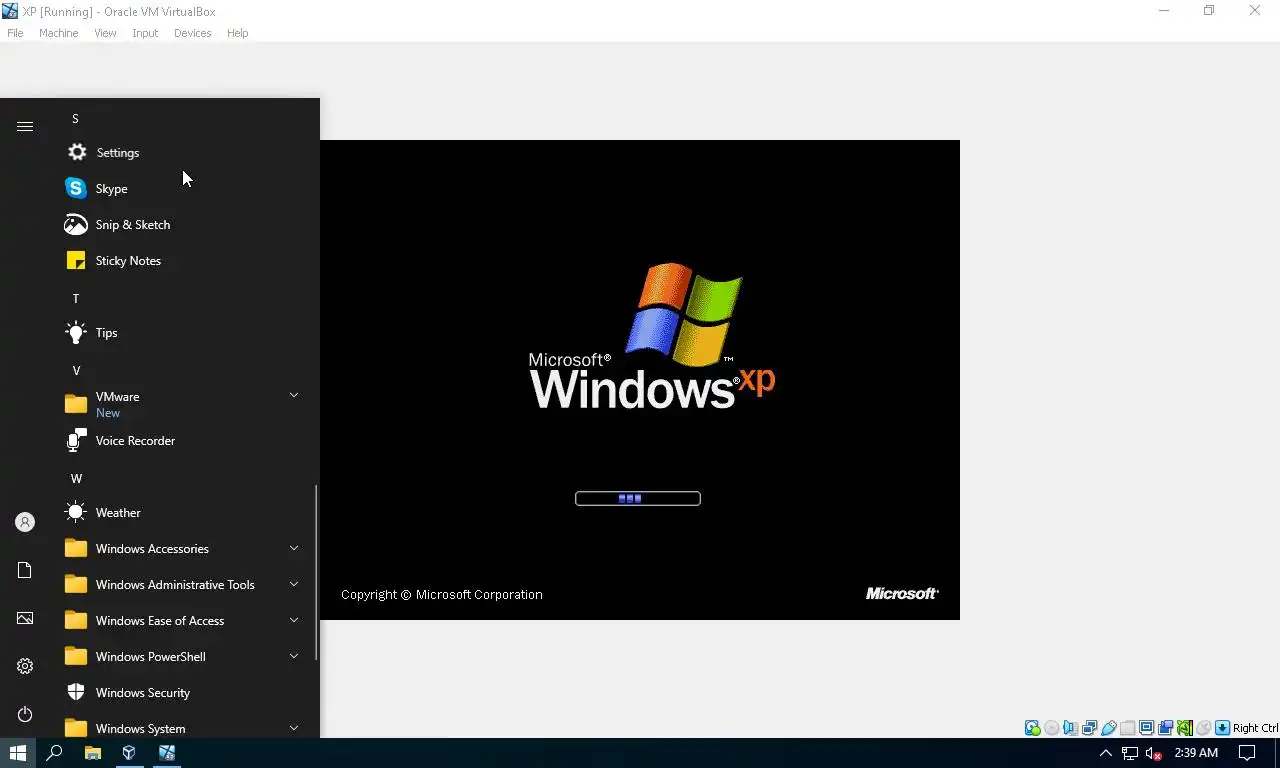Click the network status tray icon
This screenshot has width=1280, height=768.
click(1129, 753)
